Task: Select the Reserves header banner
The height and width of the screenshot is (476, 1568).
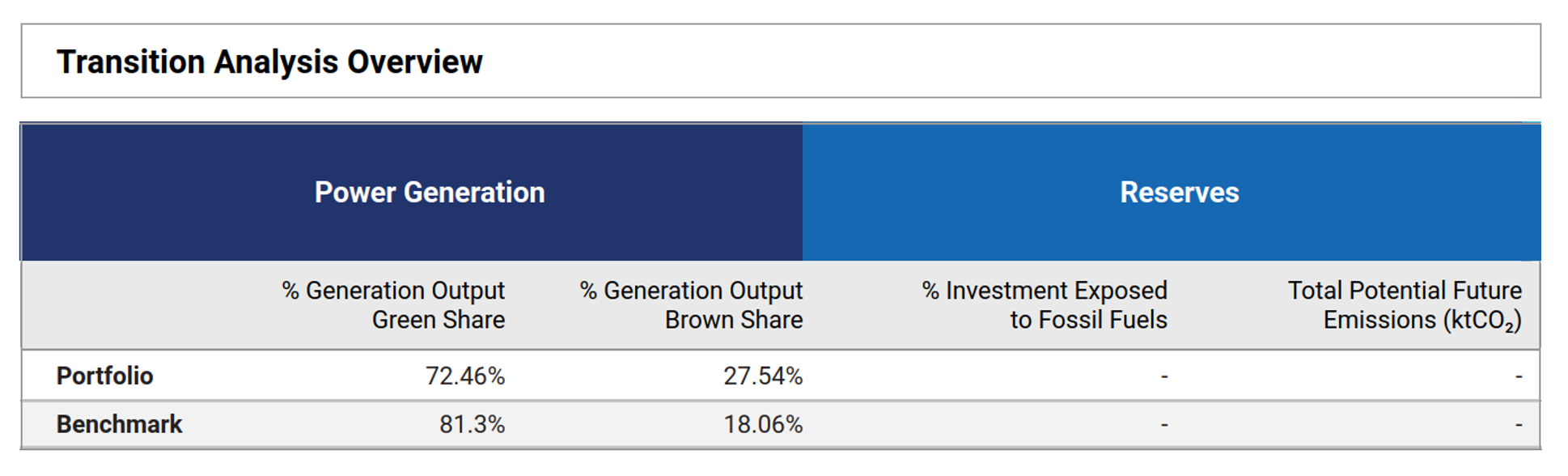Action: [1179, 193]
